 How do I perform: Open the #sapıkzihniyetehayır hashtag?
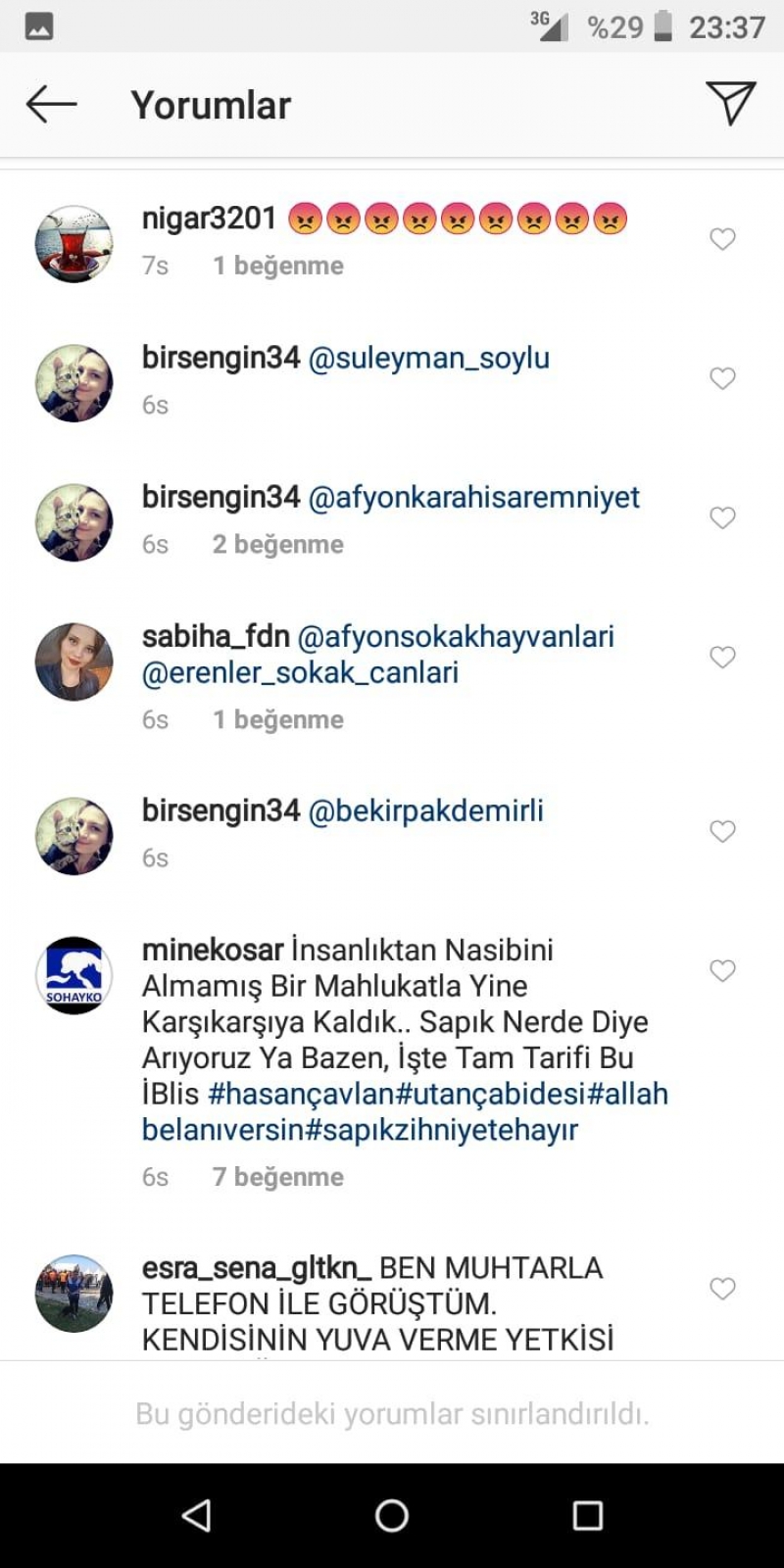click(x=442, y=1130)
